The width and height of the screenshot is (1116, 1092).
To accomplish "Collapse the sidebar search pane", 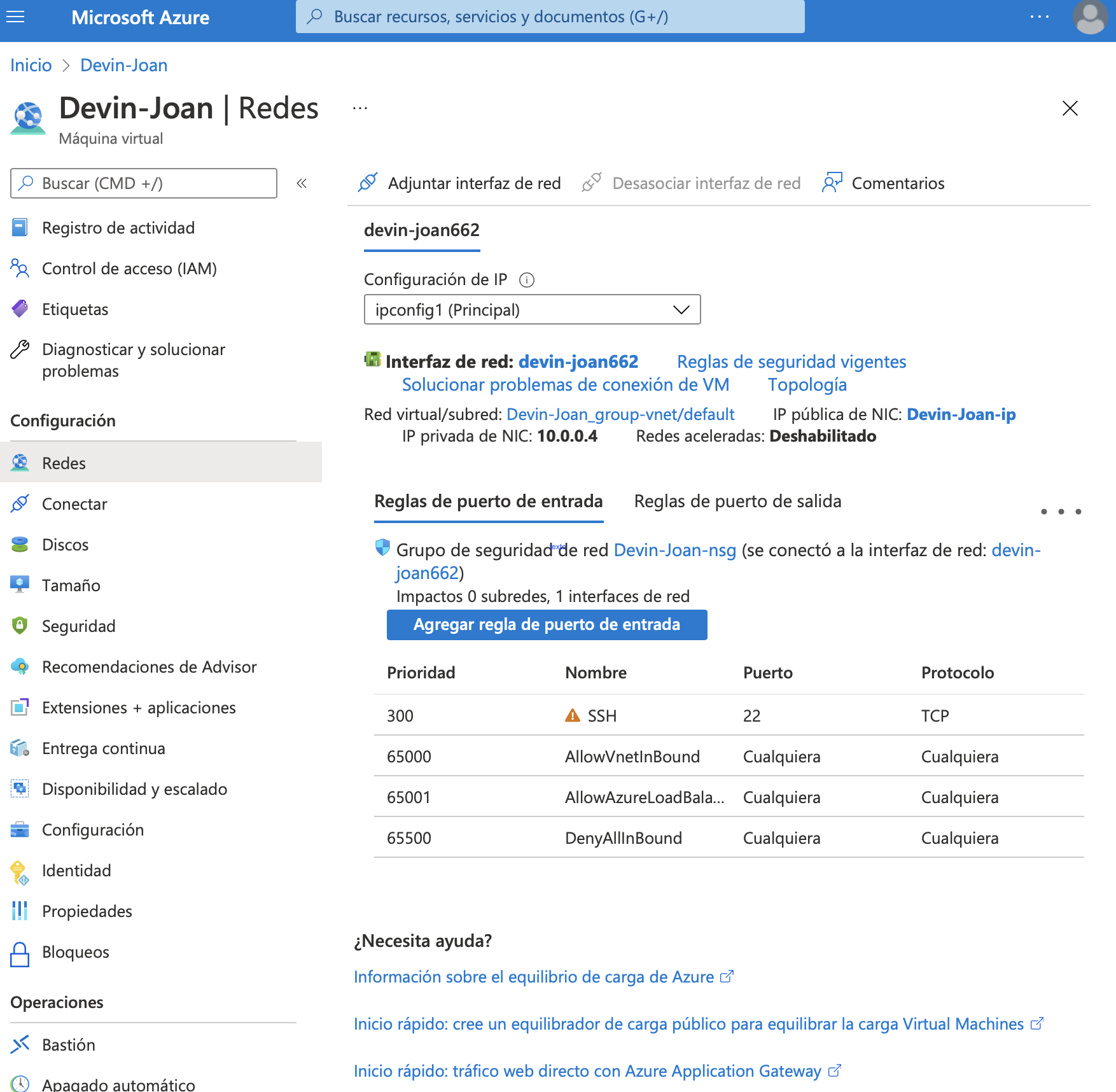I will coord(302,183).
